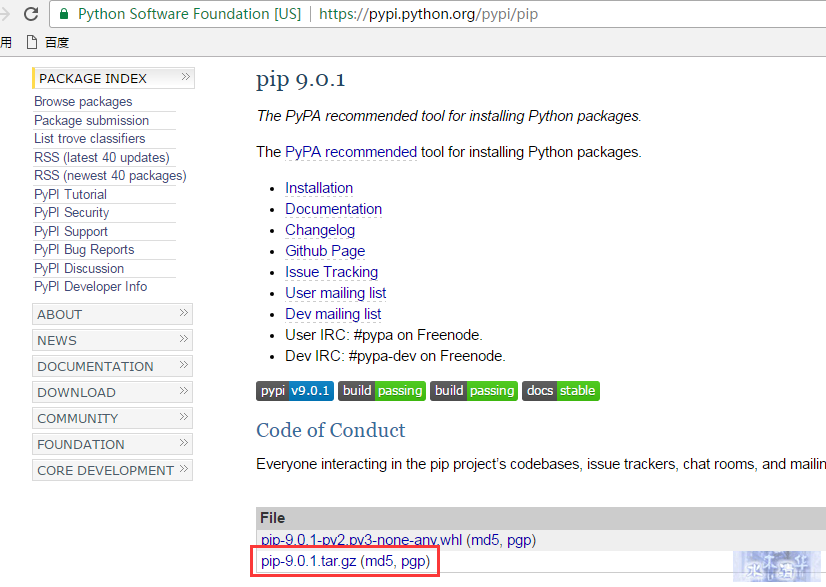Open the Documentation link in the bullet list
This screenshot has width=826, height=587.
pyautogui.click(x=333, y=209)
